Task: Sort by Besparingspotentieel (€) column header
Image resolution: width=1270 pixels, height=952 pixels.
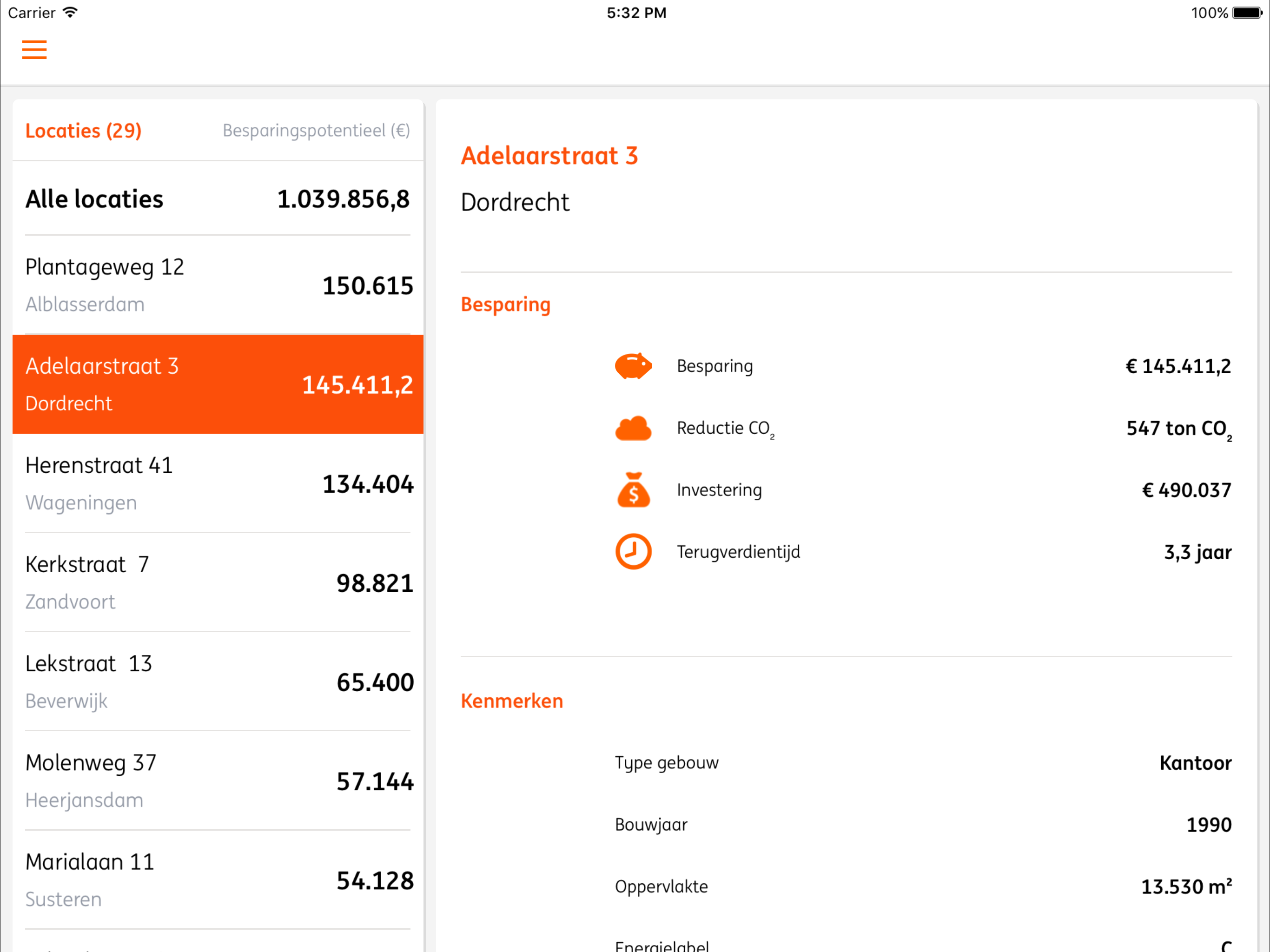Action: click(x=316, y=131)
